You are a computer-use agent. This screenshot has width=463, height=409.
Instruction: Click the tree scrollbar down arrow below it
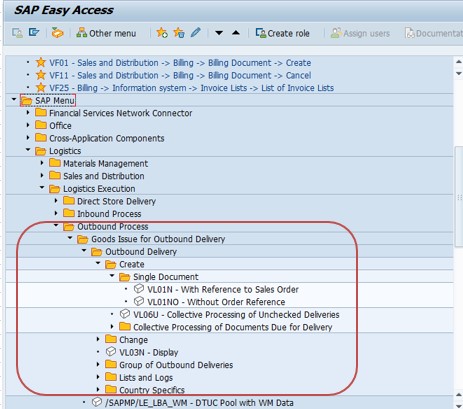(459, 73)
